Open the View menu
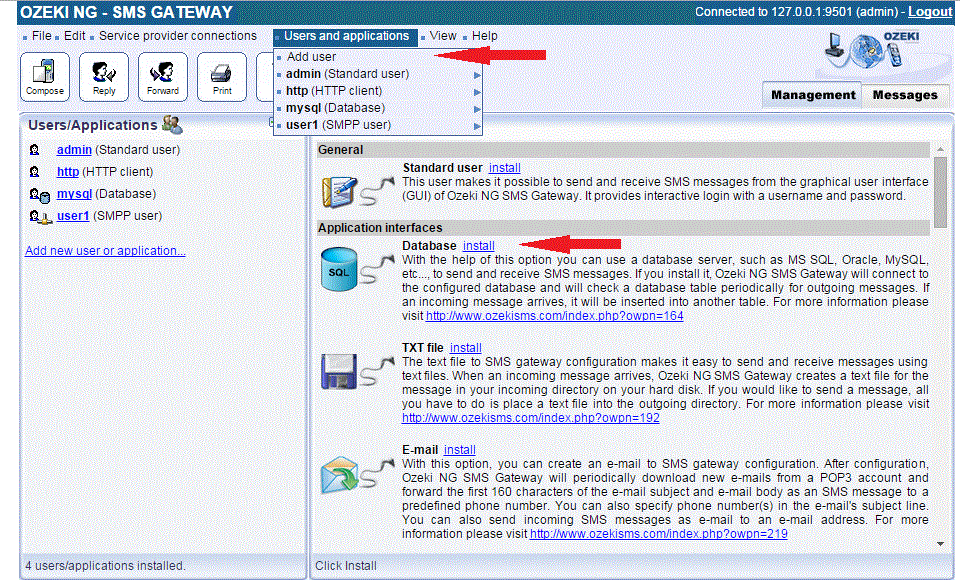This screenshot has height=581, width=960. [442, 35]
